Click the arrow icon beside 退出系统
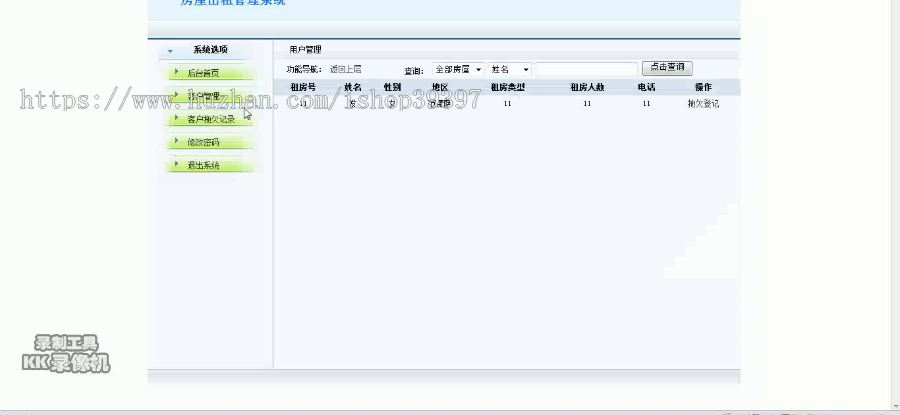The image size is (900, 415). tap(177, 164)
